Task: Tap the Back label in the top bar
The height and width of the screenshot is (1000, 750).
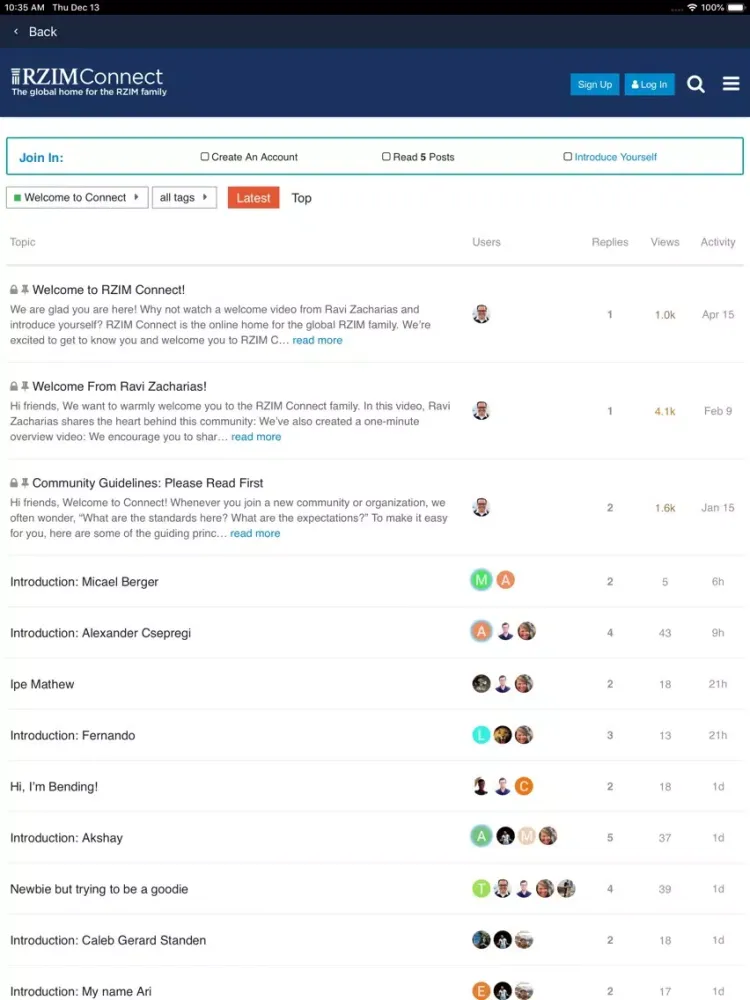Action: (43, 31)
